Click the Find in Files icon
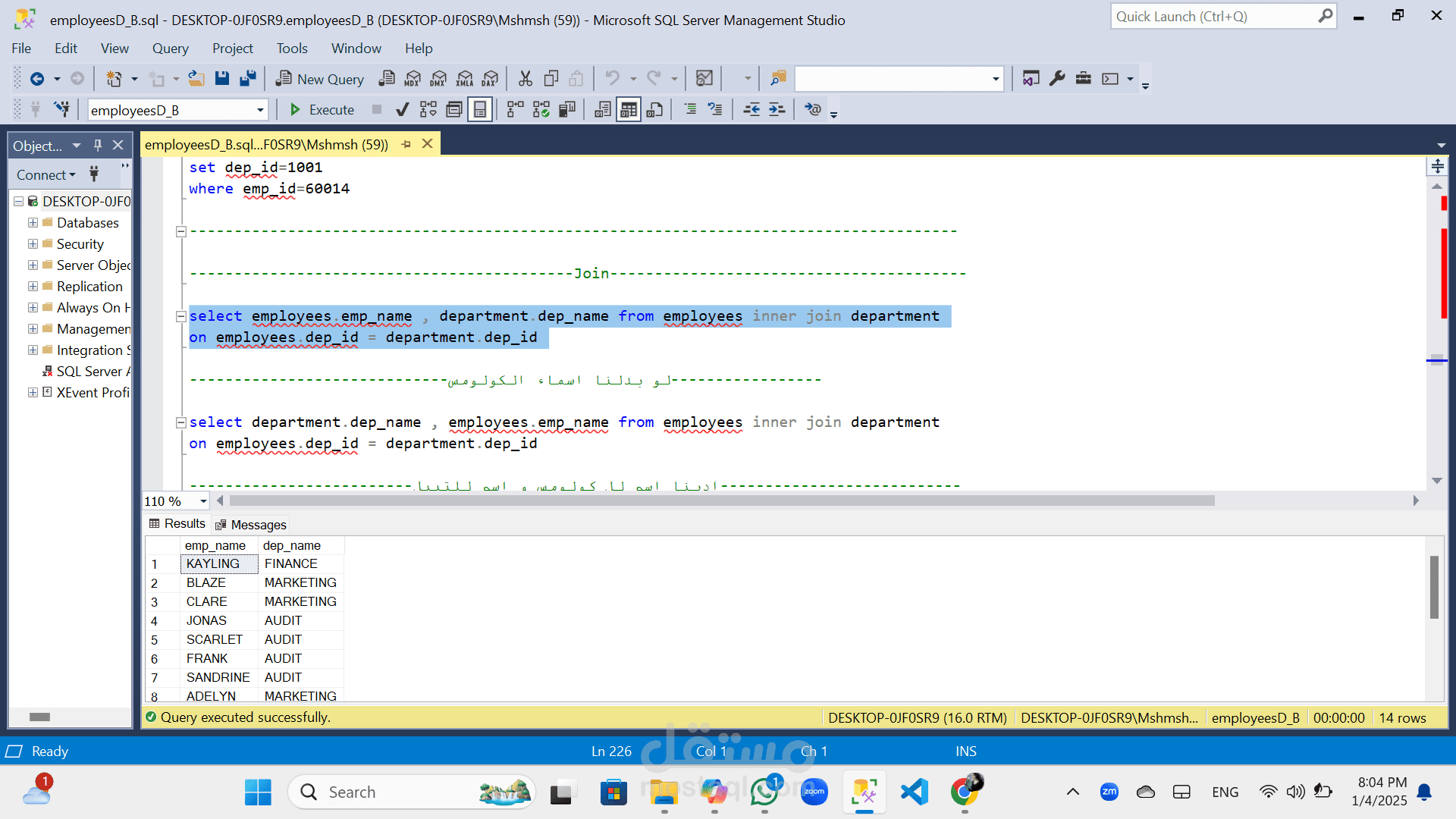The image size is (1456, 819). pos(778,78)
